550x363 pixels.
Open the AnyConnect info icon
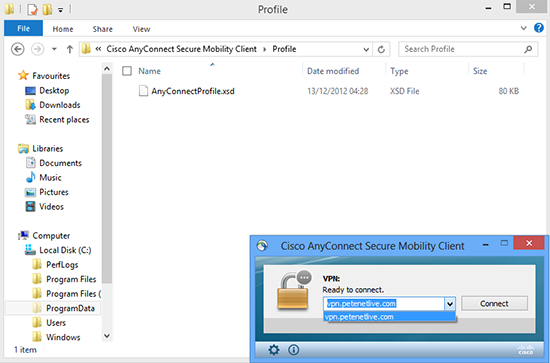click(x=294, y=349)
